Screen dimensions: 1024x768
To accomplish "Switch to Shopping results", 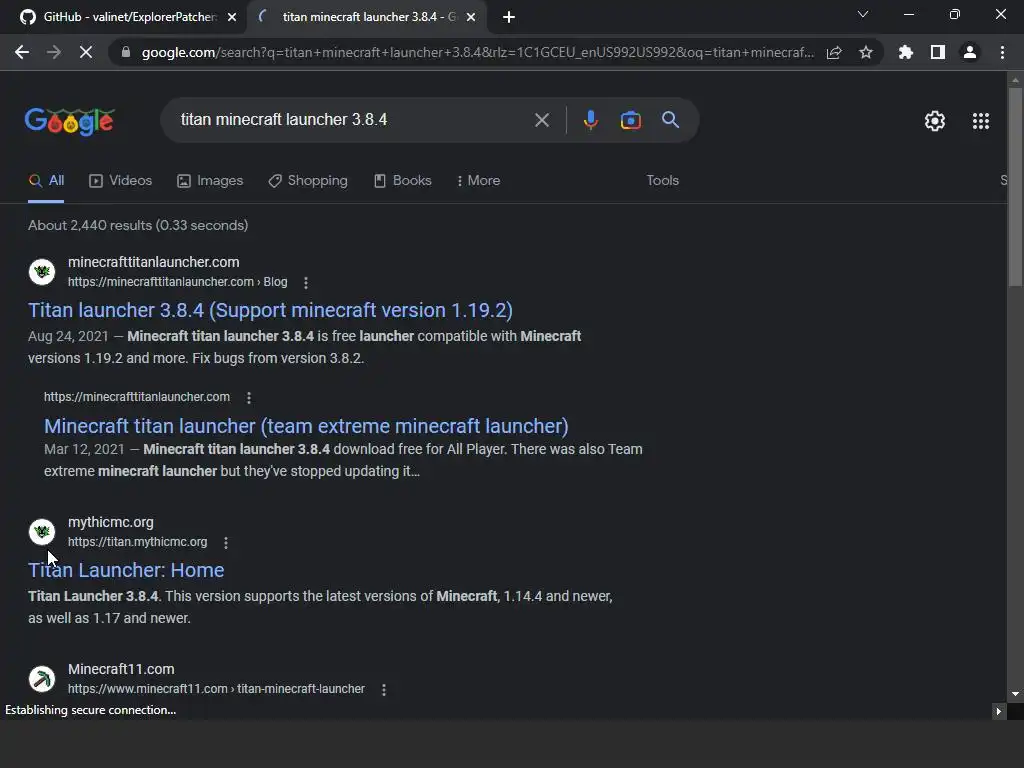I will coord(308,181).
